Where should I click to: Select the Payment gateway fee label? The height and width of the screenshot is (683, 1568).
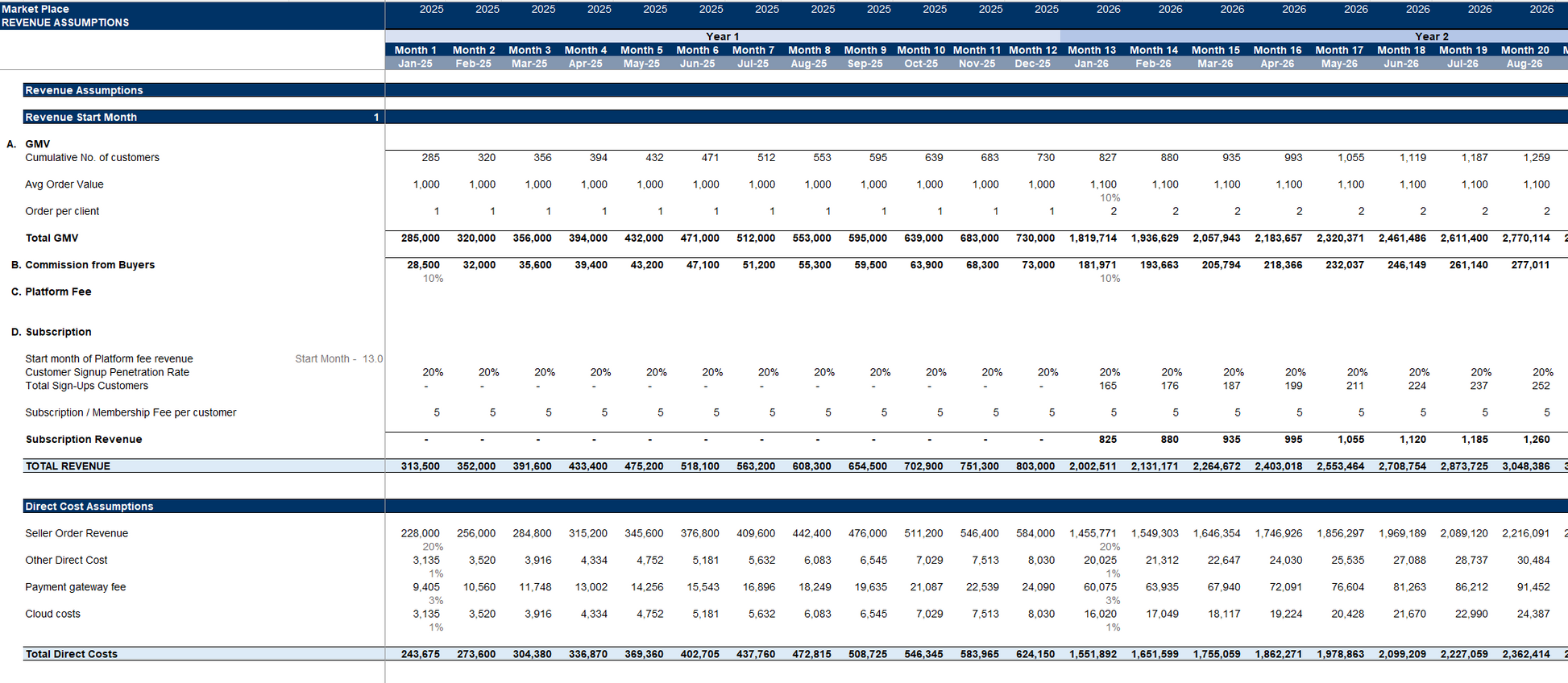[x=76, y=587]
